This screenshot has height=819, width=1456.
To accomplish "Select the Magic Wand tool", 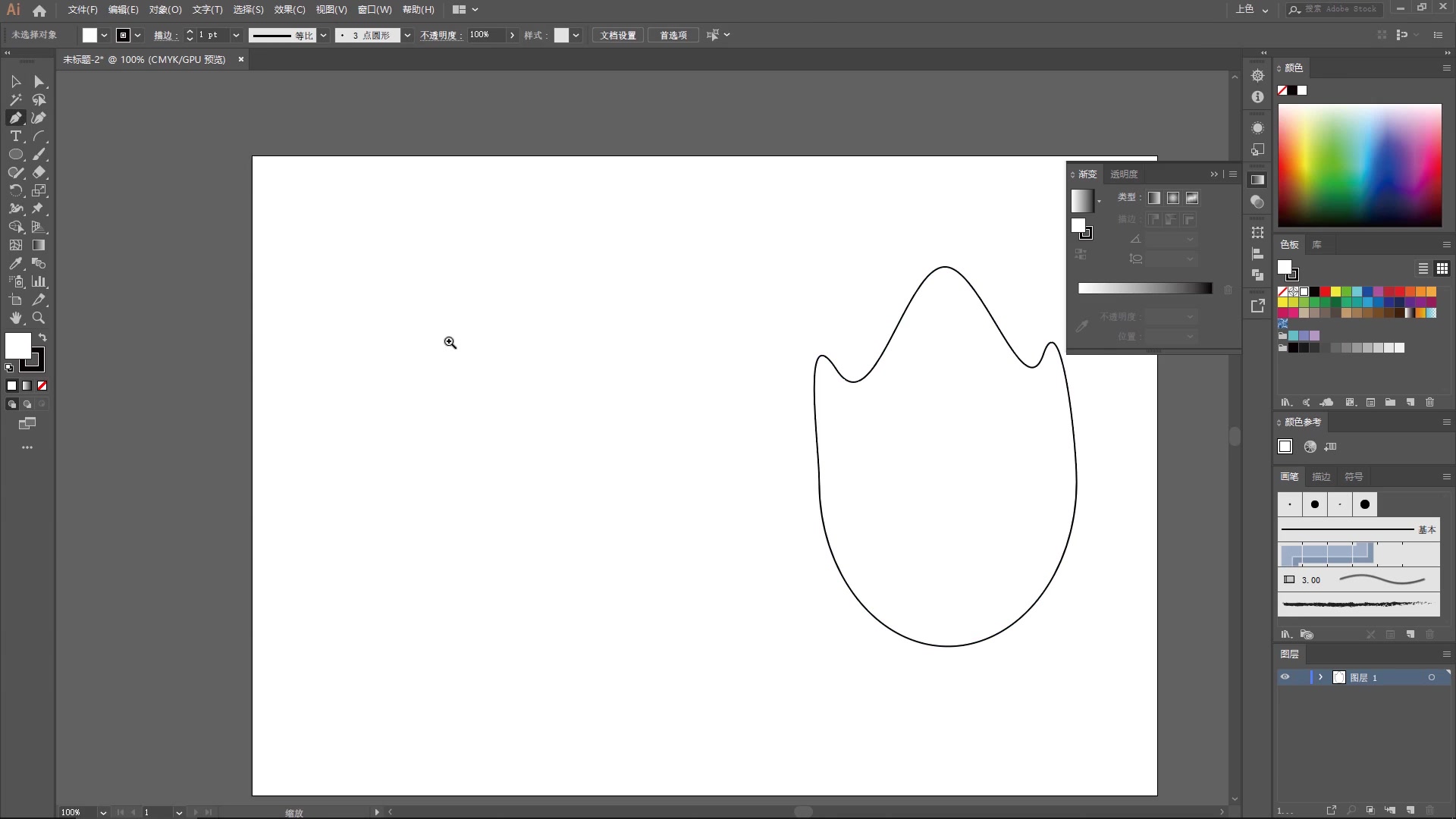I will click(15, 100).
